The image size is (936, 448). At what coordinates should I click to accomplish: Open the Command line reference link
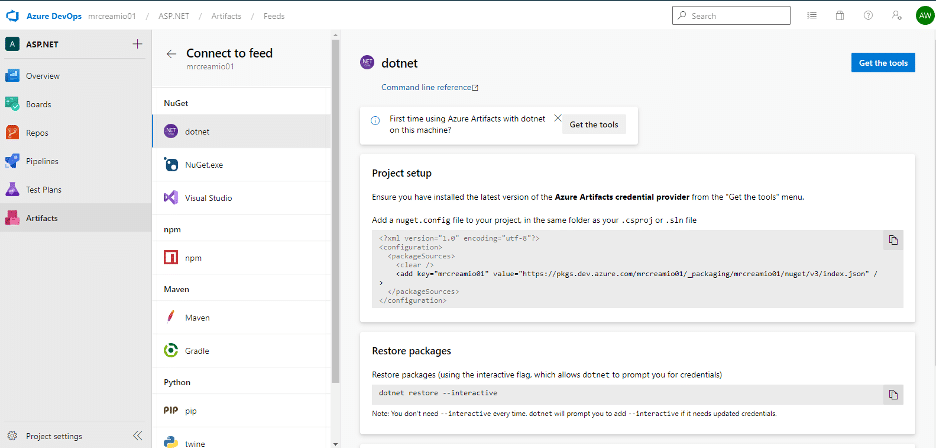[430, 87]
